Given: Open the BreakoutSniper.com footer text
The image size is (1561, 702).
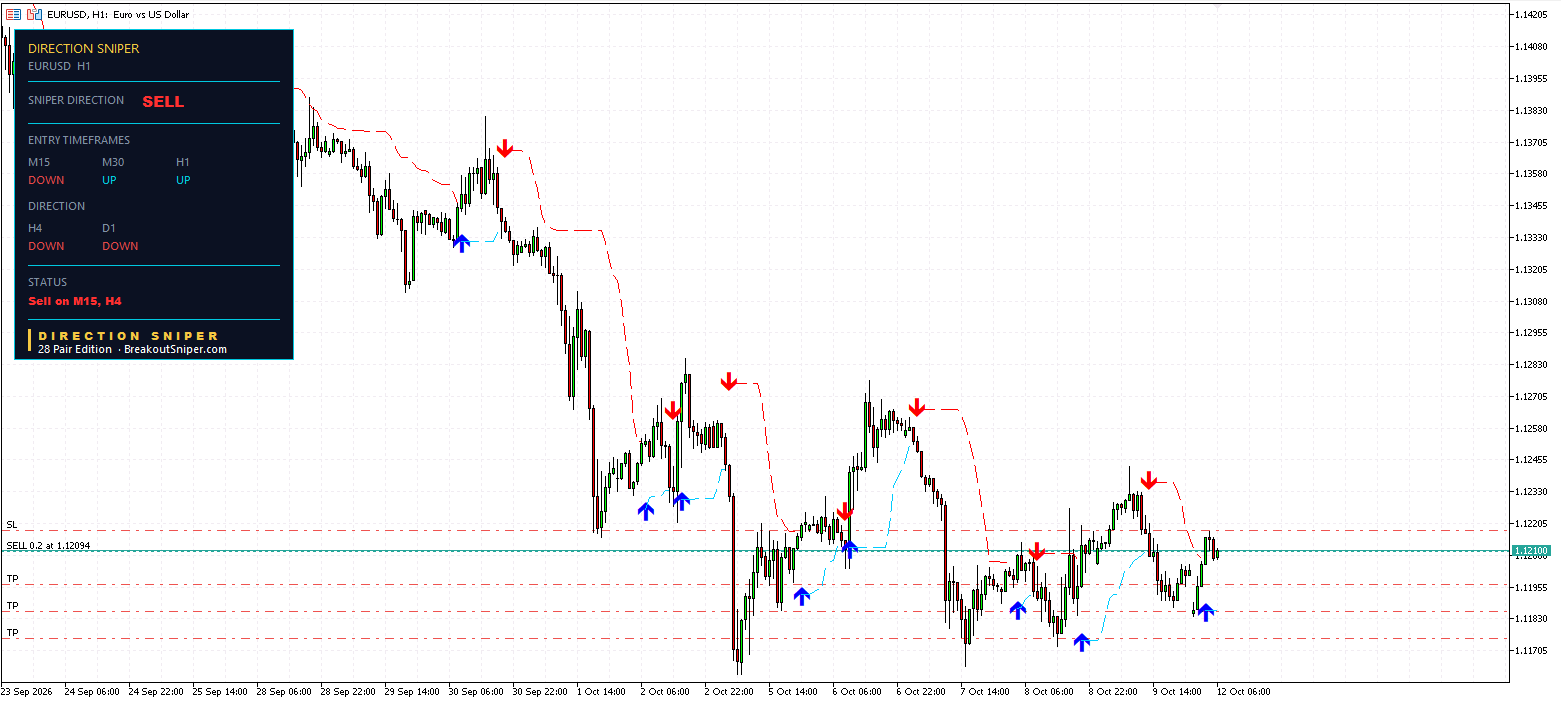Looking at the screenshot, I should click(x=175, y=350).
